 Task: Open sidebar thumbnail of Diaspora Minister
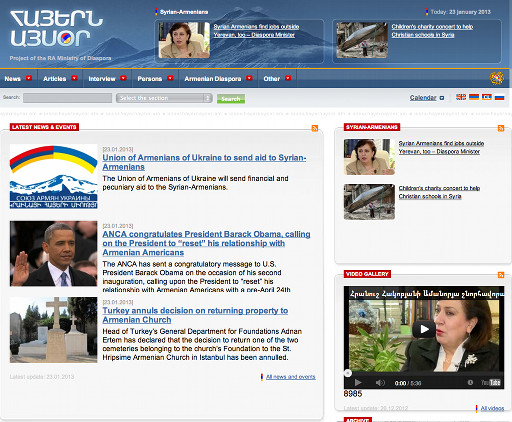click(x=369, y=157)
